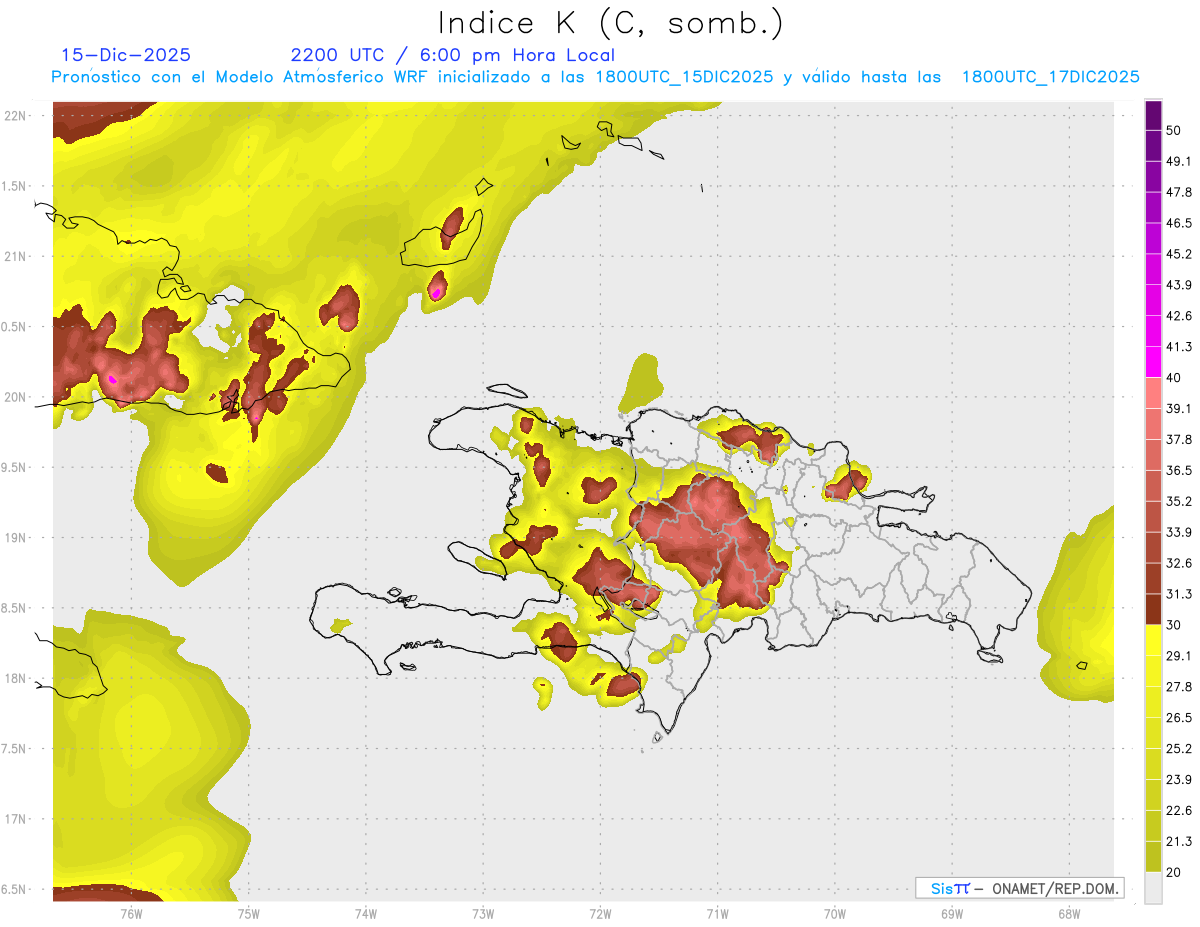Screen dimensions: 1200x927
Task: Click the color bar value "42.6"
Action: pos(1179,316)
